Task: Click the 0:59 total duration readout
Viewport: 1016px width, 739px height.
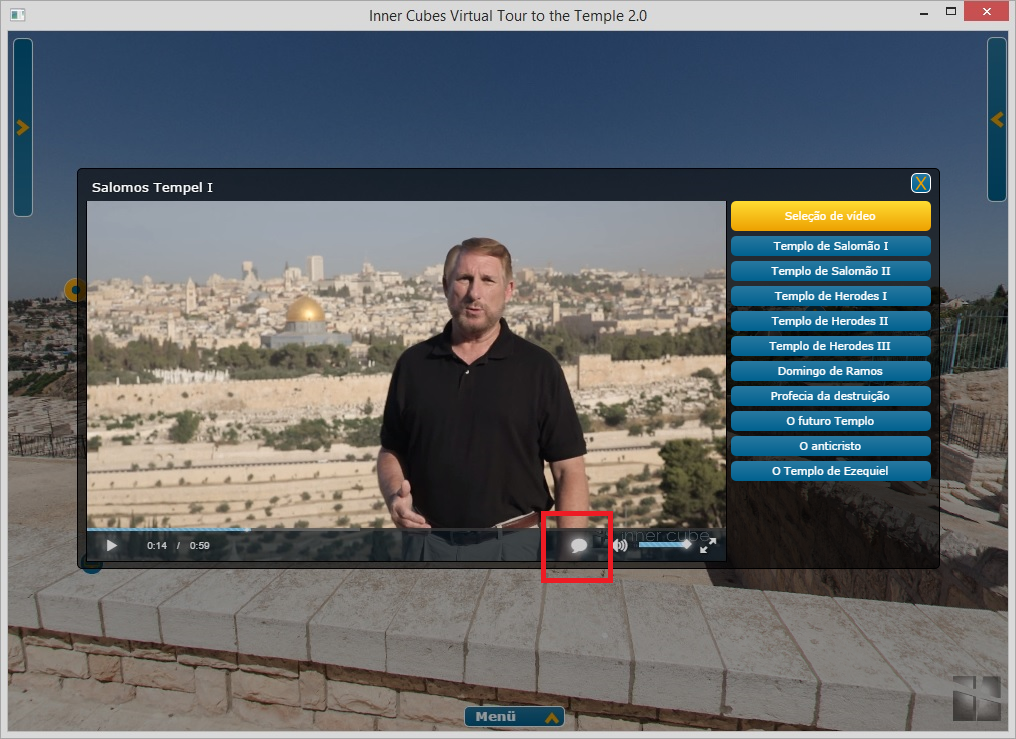Action: pyautogui.click(x=200, y=545)
